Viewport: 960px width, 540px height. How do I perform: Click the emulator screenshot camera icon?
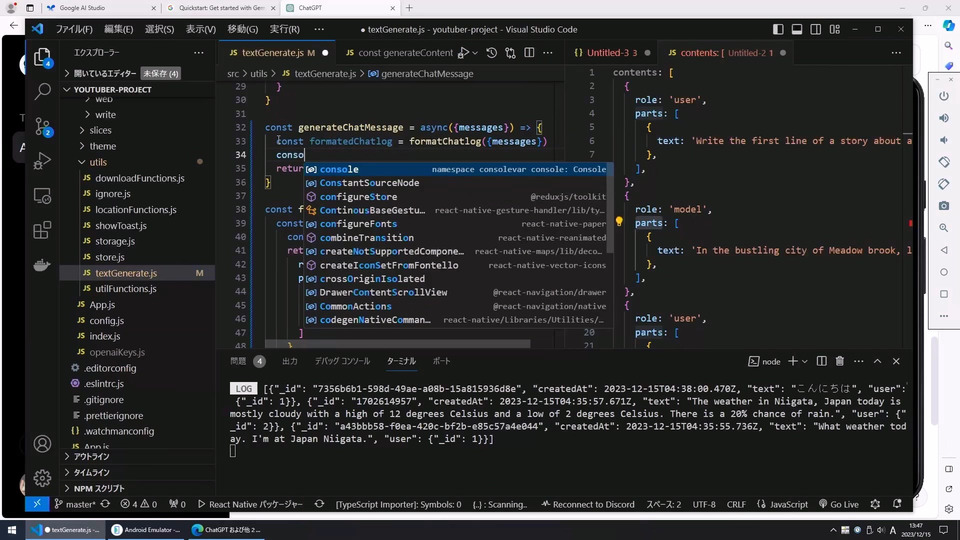pos(943,205)
